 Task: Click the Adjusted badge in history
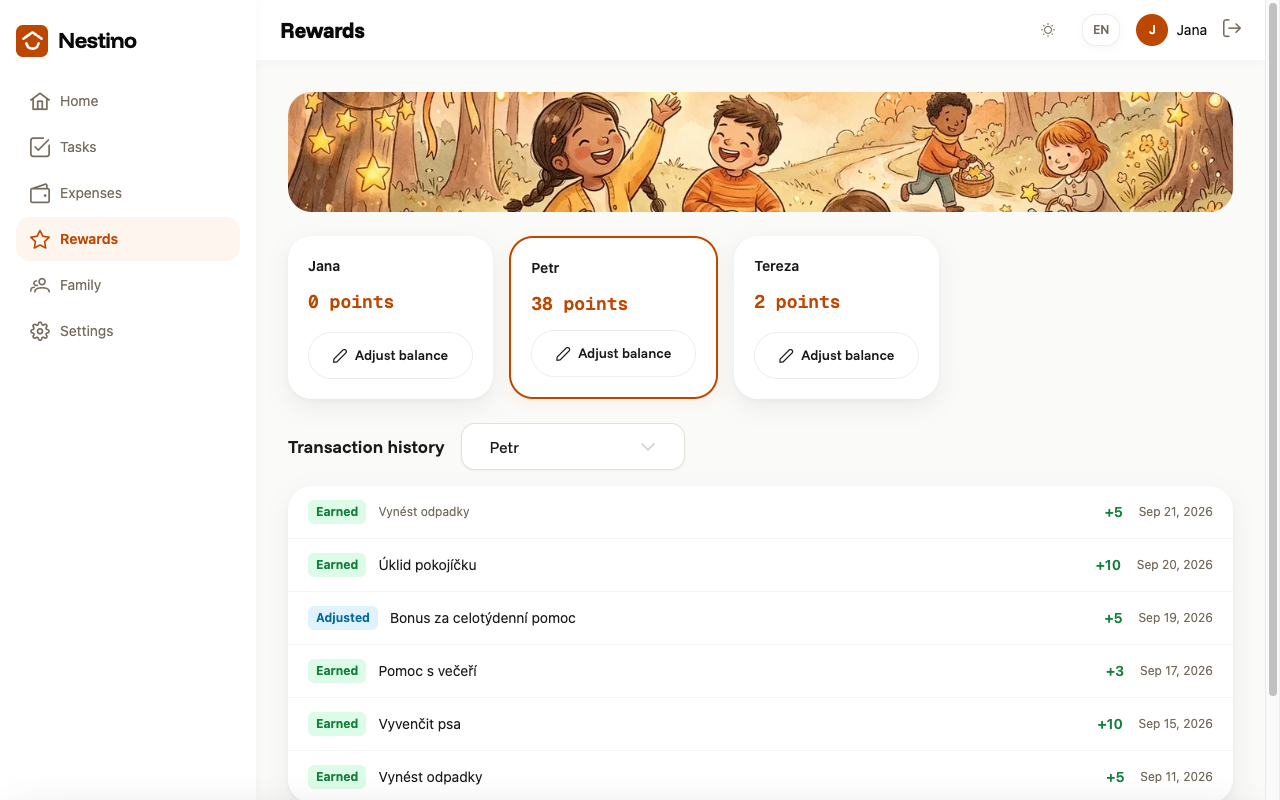pyautogui.click(x=343, y=618)
